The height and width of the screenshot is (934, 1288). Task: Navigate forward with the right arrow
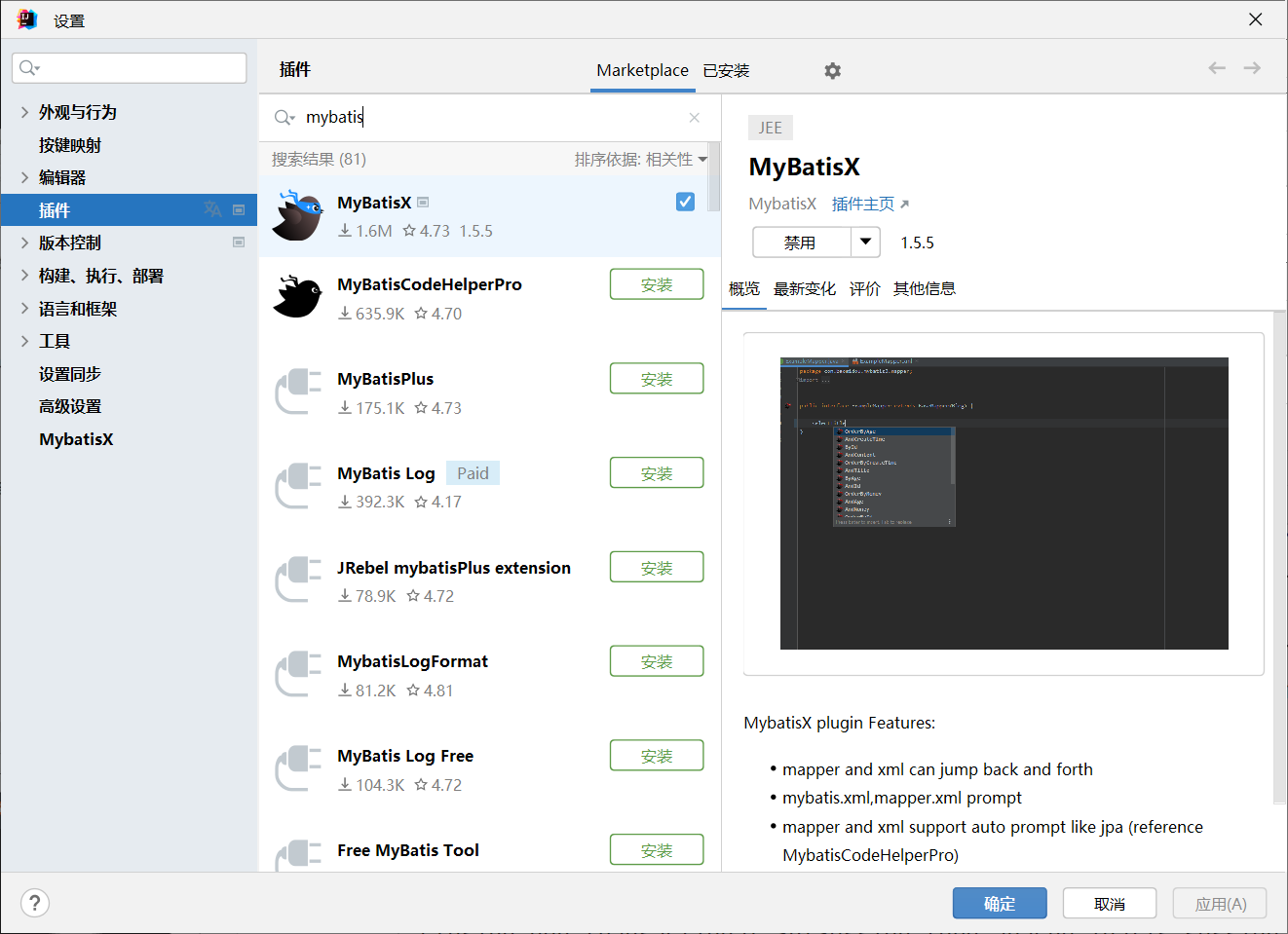(x=1252, y=68)
